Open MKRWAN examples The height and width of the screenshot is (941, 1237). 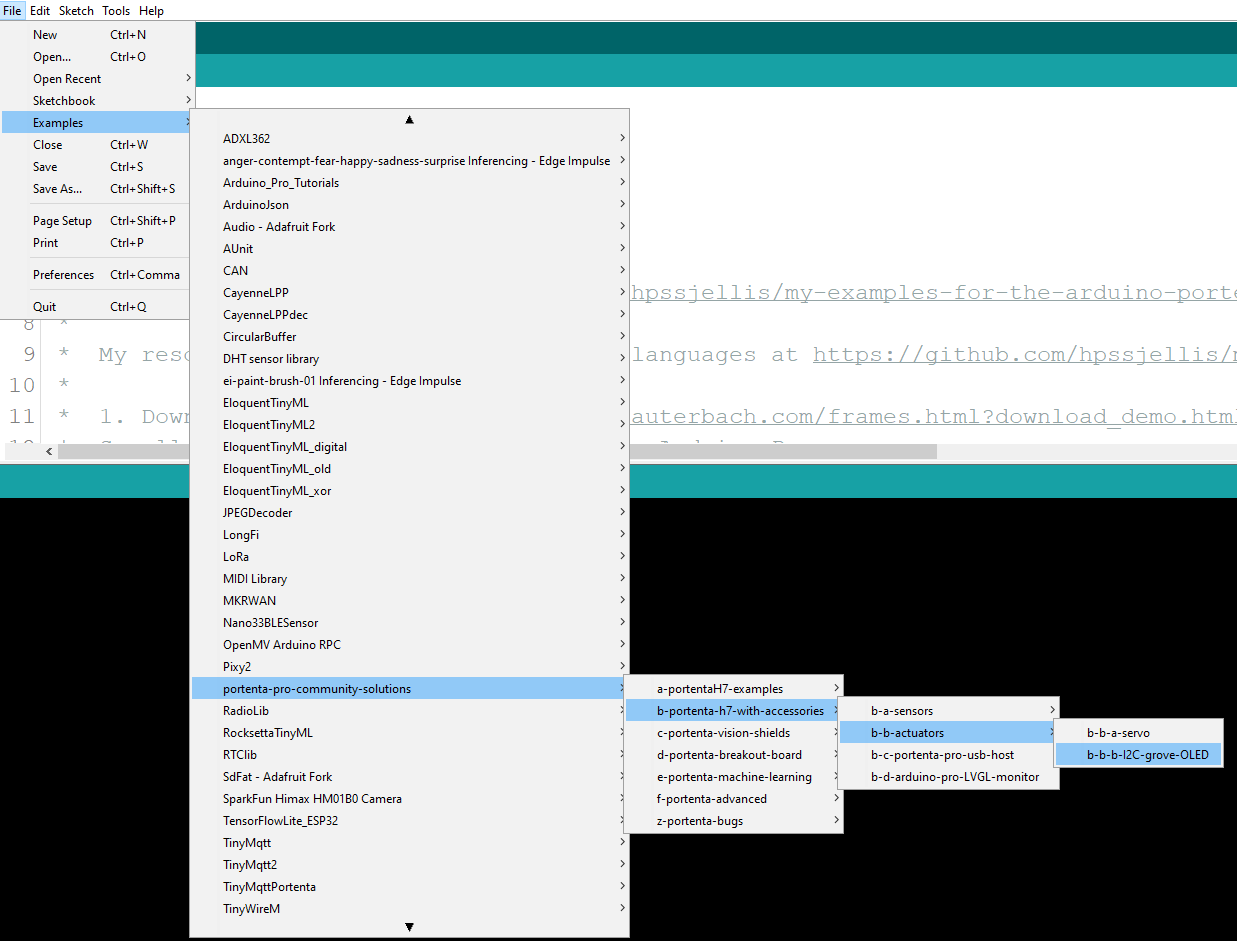pyautogui.click(x=410, y=601)
